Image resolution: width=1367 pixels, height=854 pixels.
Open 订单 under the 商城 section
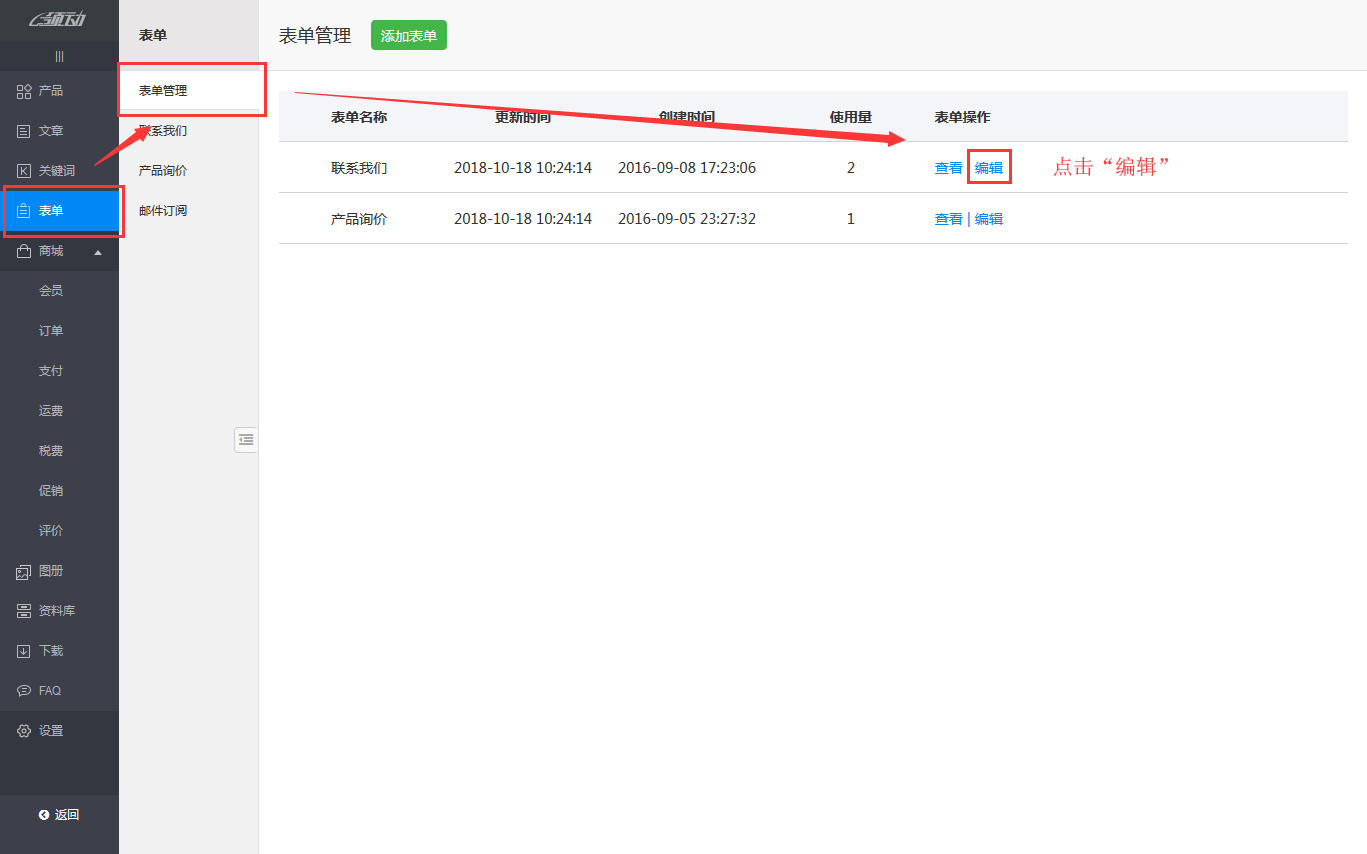[51, 331]
